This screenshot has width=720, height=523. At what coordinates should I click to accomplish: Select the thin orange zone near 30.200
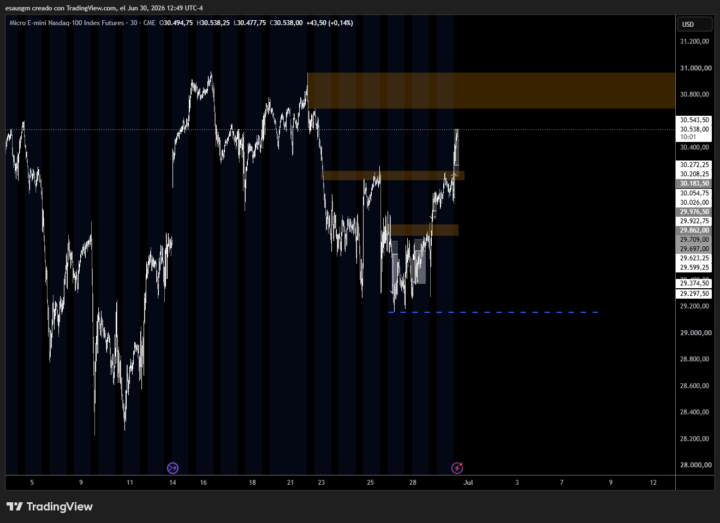[x=393, y=175]
